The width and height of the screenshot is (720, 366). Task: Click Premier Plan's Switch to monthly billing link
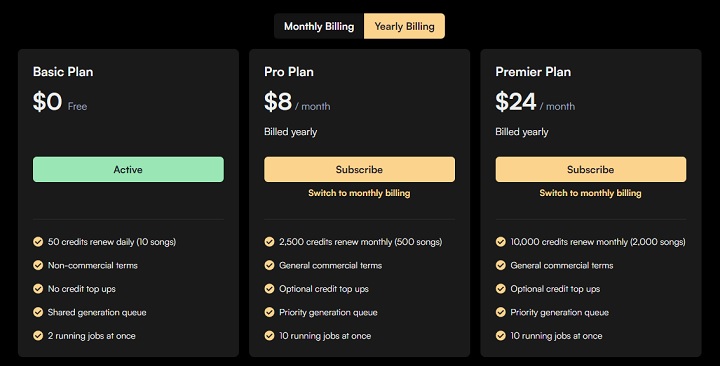pyautogui.click(x=591, y=193)
